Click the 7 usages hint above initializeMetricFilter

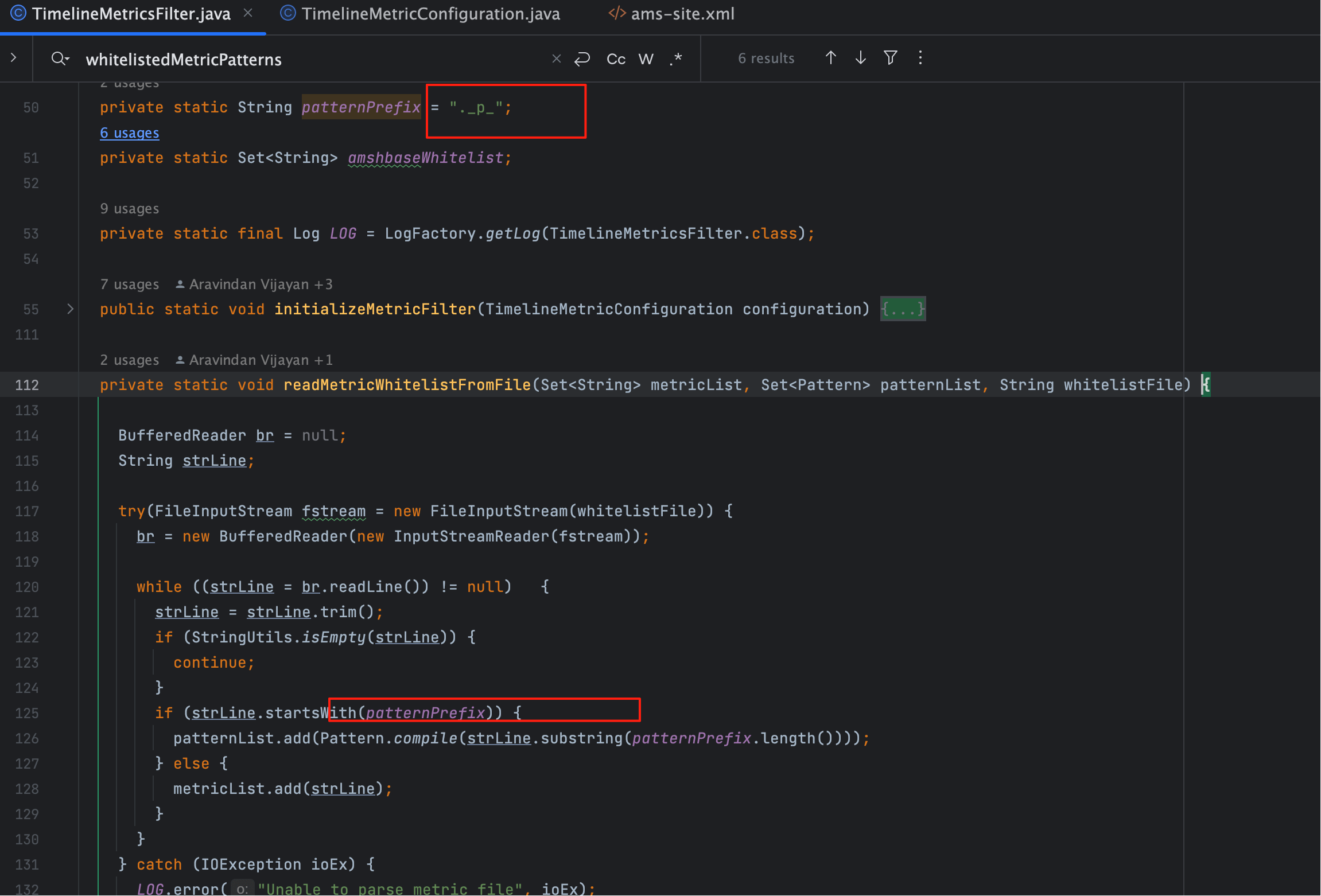[x=130, y=285]
